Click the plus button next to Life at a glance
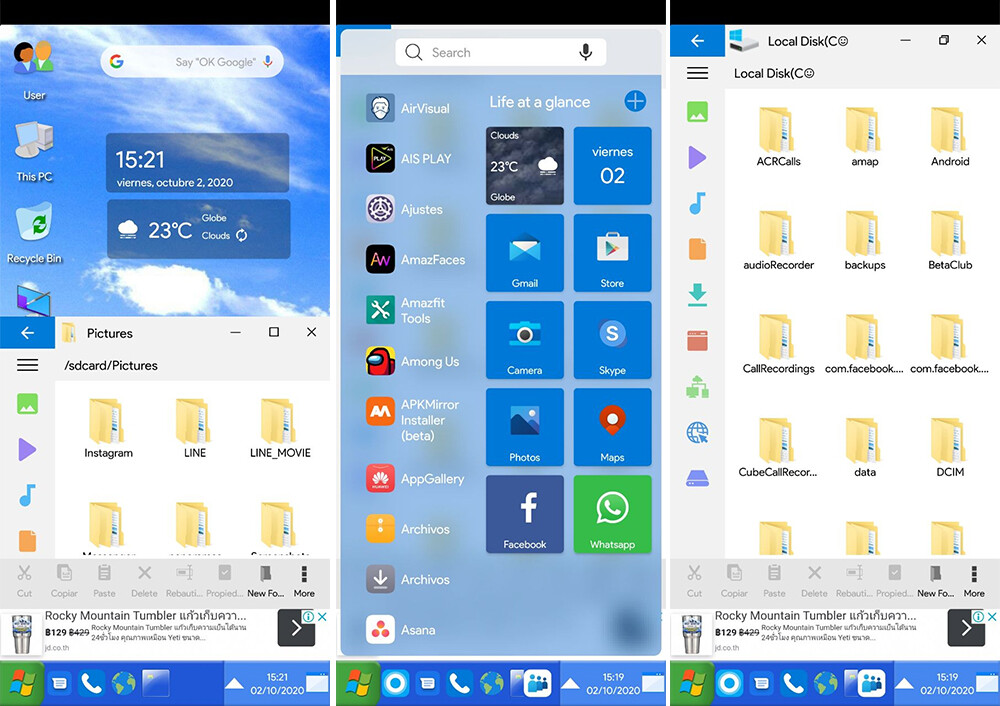Image resolution: width=1000 pixels, height=706 pixels. pyautogui.click(x=635, y=101)
